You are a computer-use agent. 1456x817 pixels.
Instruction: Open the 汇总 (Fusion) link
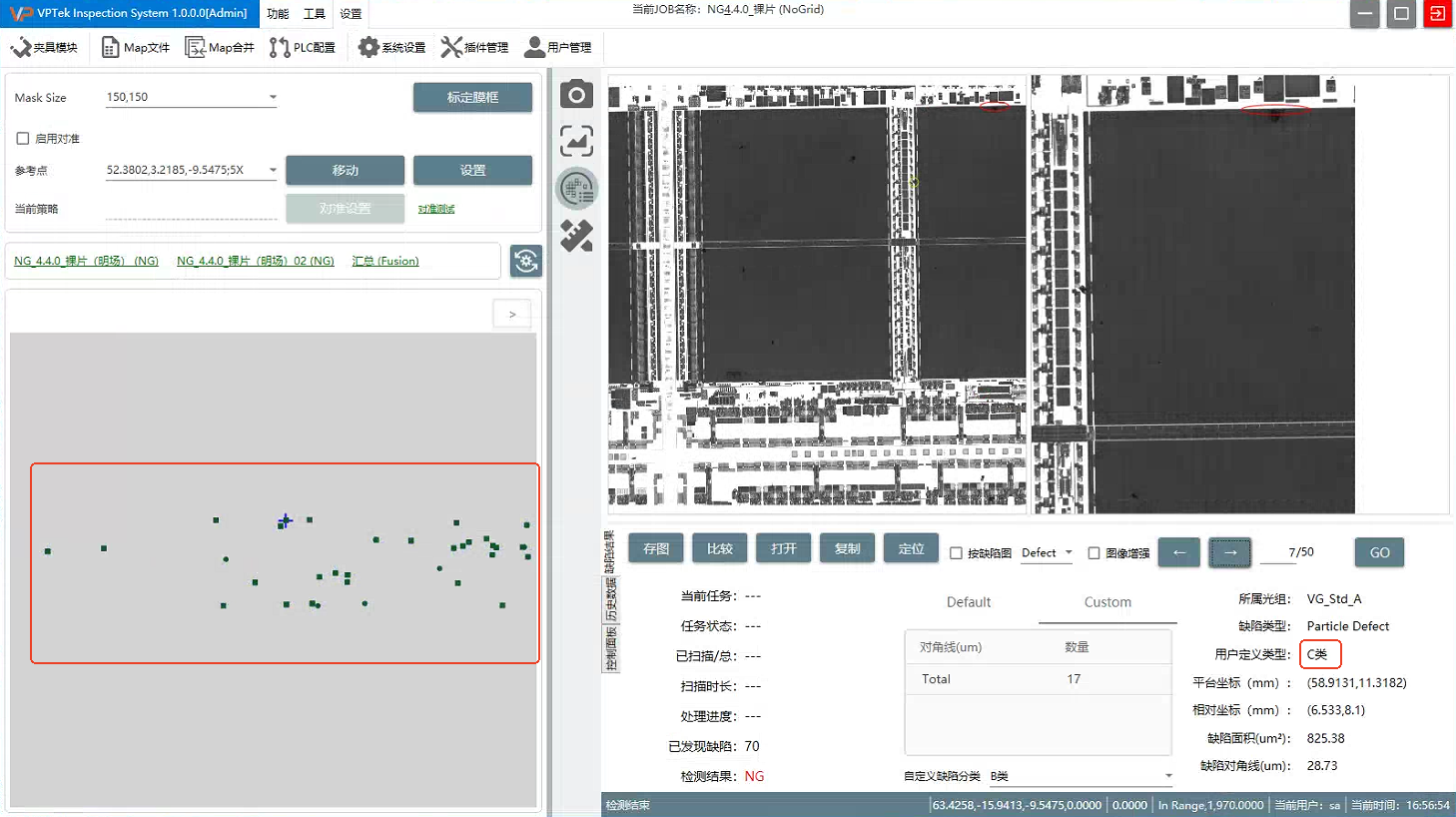click(x=385, y=261)
